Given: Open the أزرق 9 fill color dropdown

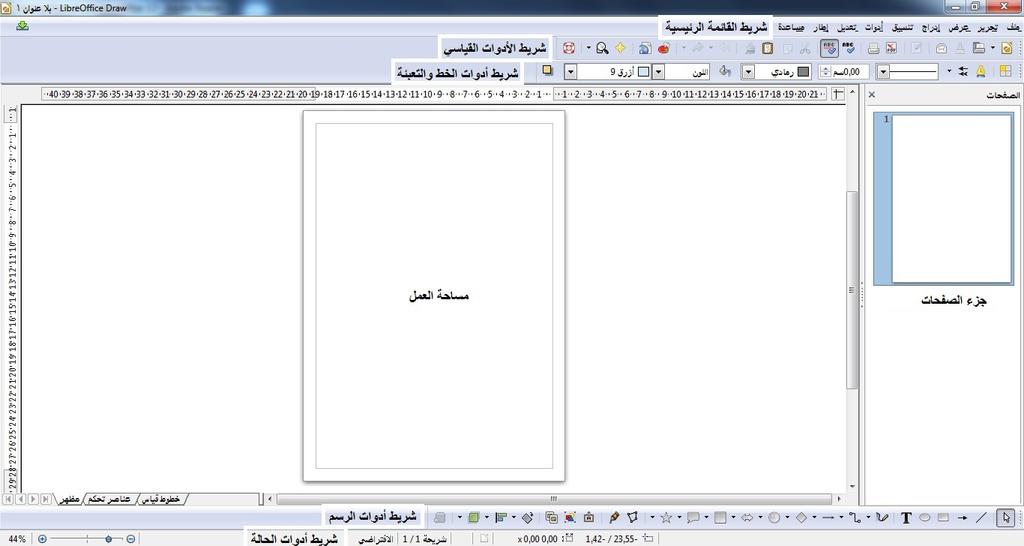Looking at the screenshot, I should pyautogui.click(x=571, y=71).
